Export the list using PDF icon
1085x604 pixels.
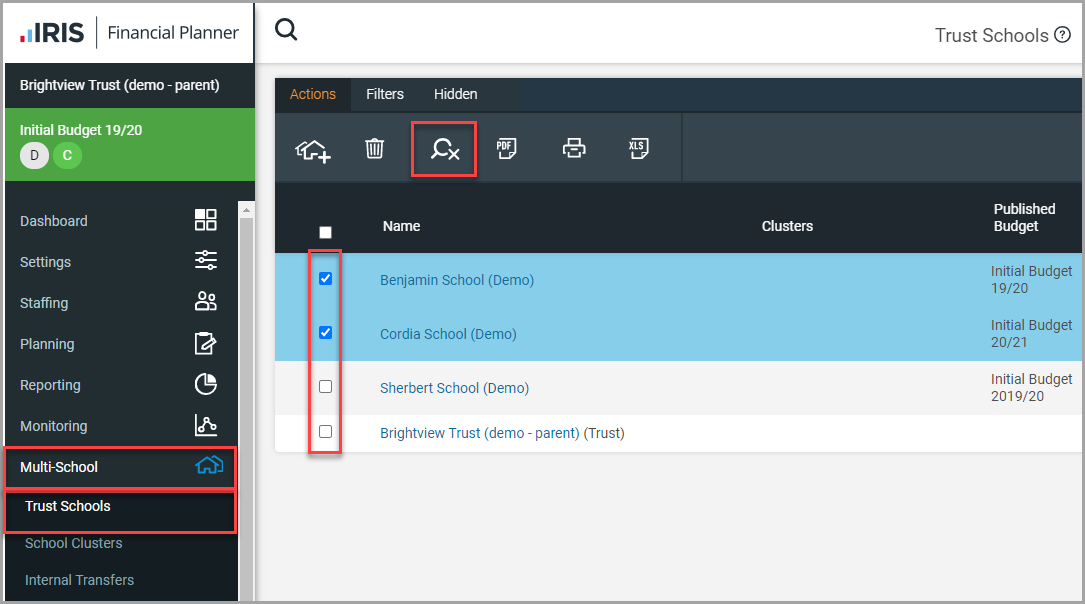(x=506, y=149)
